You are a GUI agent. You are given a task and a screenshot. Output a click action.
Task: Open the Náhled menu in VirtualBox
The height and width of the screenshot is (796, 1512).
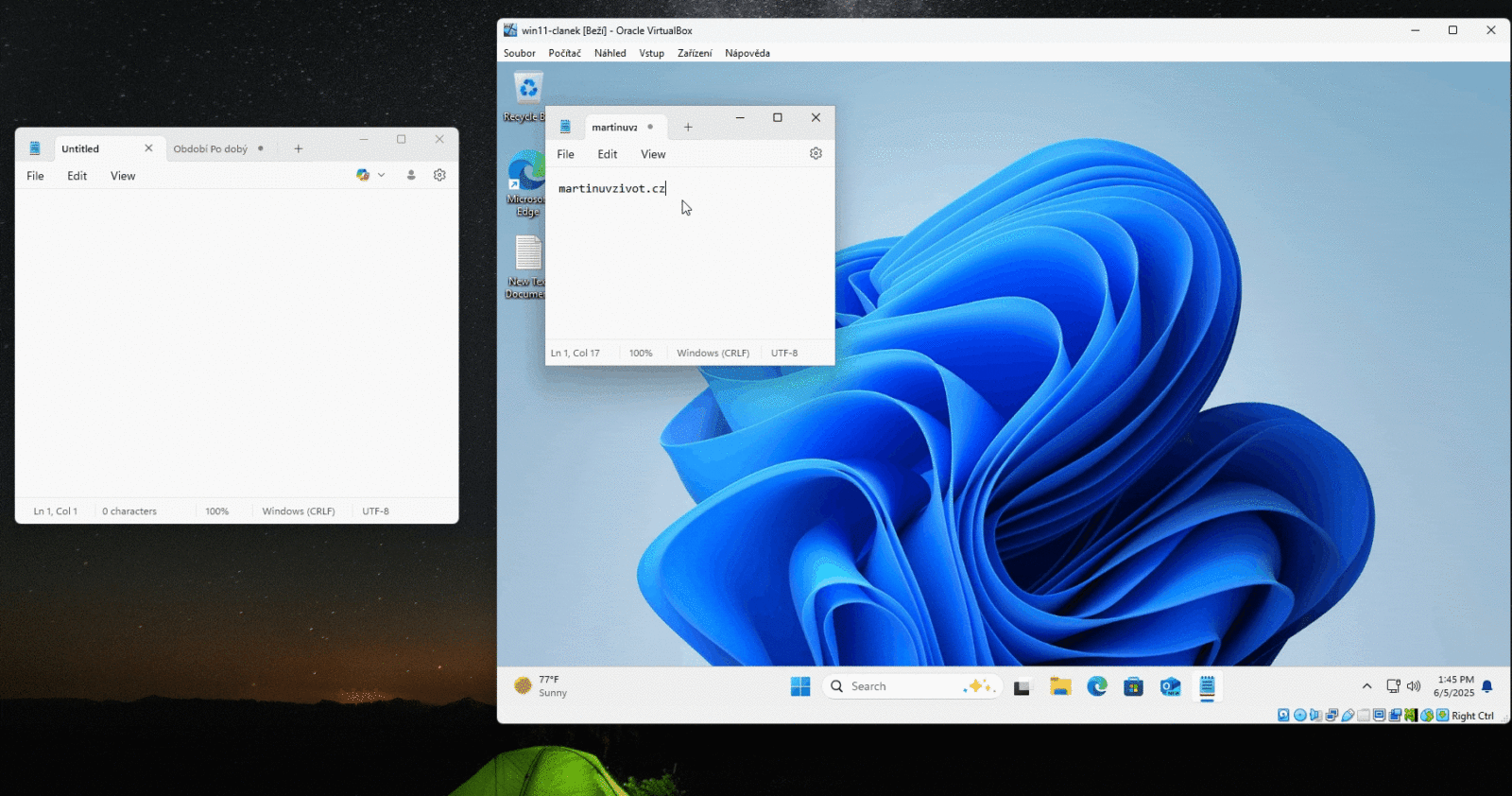(610, 53)
